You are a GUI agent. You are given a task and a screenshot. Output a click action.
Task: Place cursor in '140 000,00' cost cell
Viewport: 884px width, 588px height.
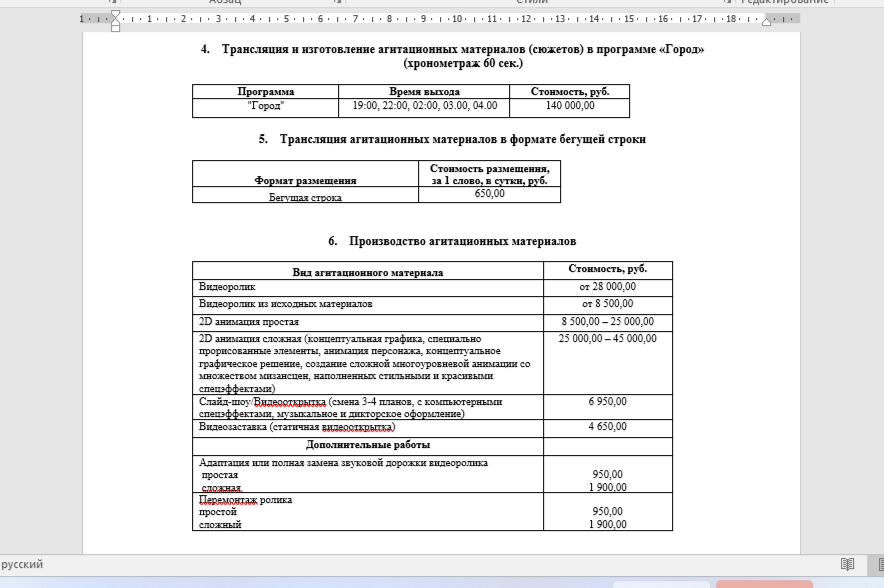click(569, 108)
